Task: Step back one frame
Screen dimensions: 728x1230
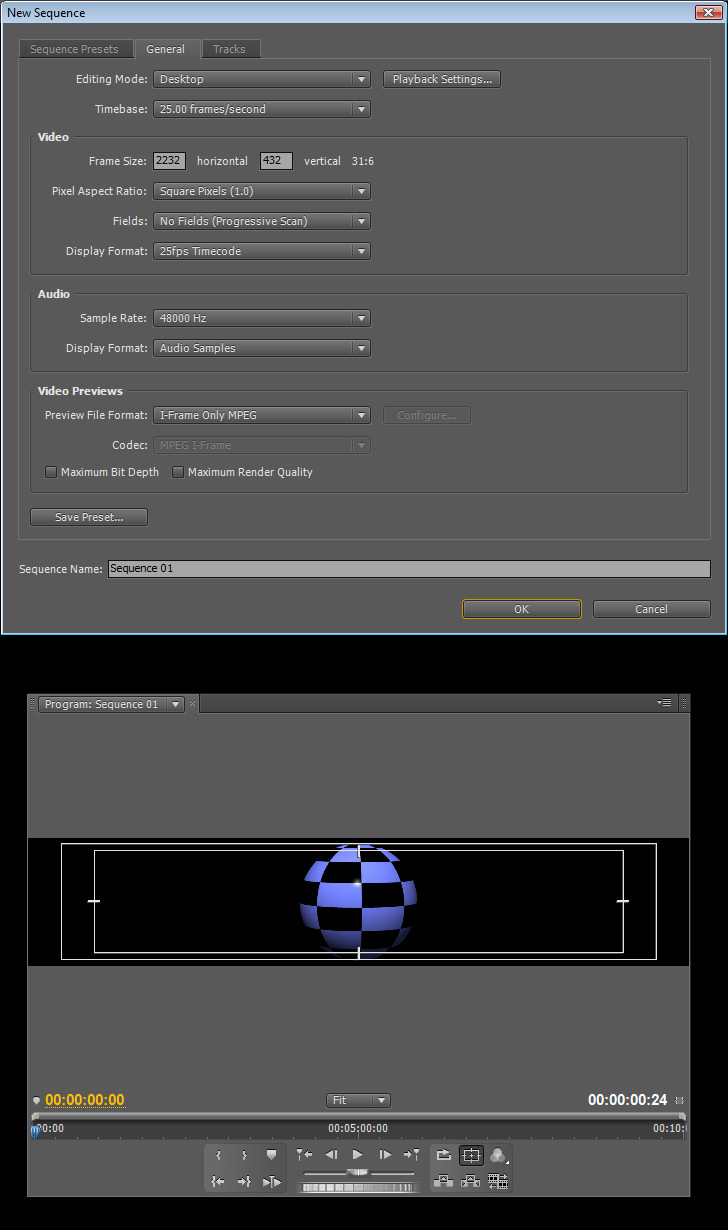Action: [331, 1155]
